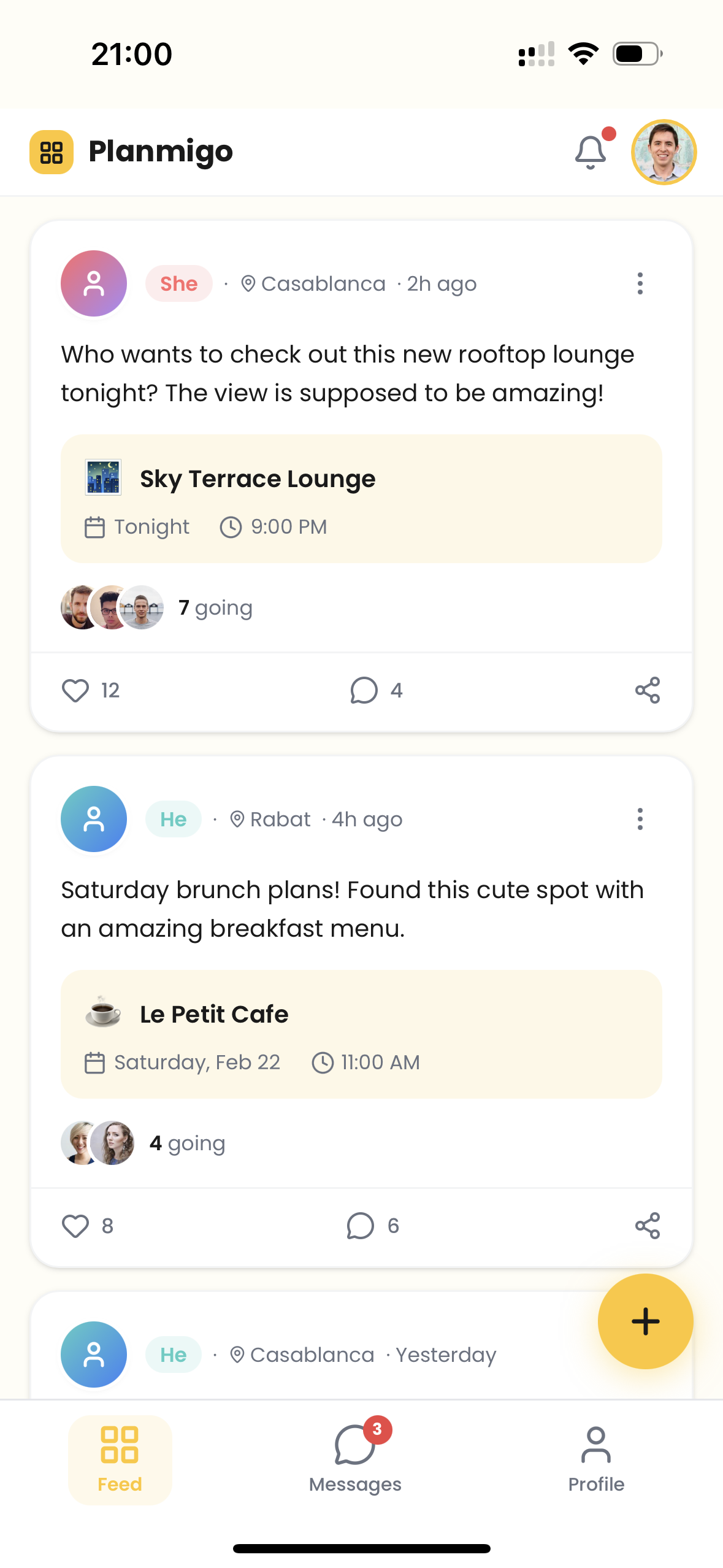Like the Saturday brunch post
The image size is (723, 1568).
pyautogui.click(x=76, y=1226)
